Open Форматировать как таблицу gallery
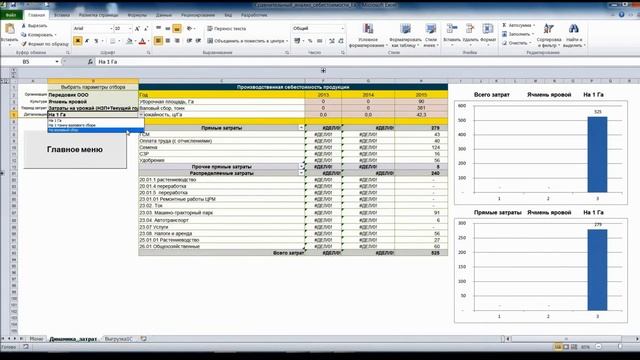 point(405,35)
